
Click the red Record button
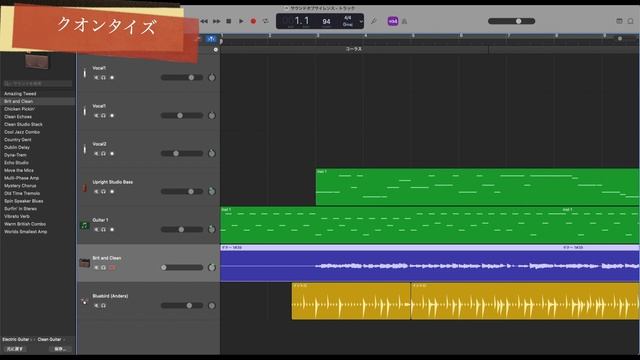[253, 21]
